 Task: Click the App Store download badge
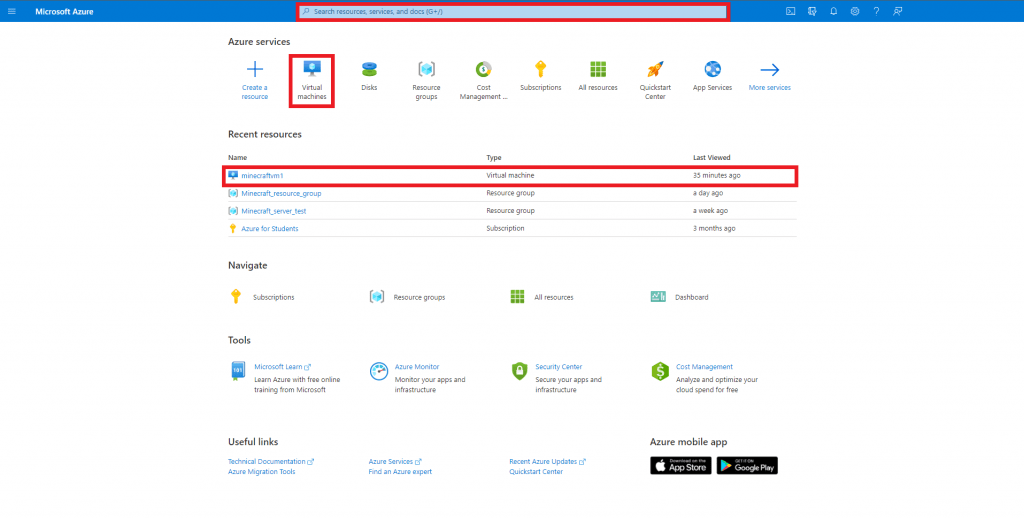pyautogui.click(x=681, y=465)
